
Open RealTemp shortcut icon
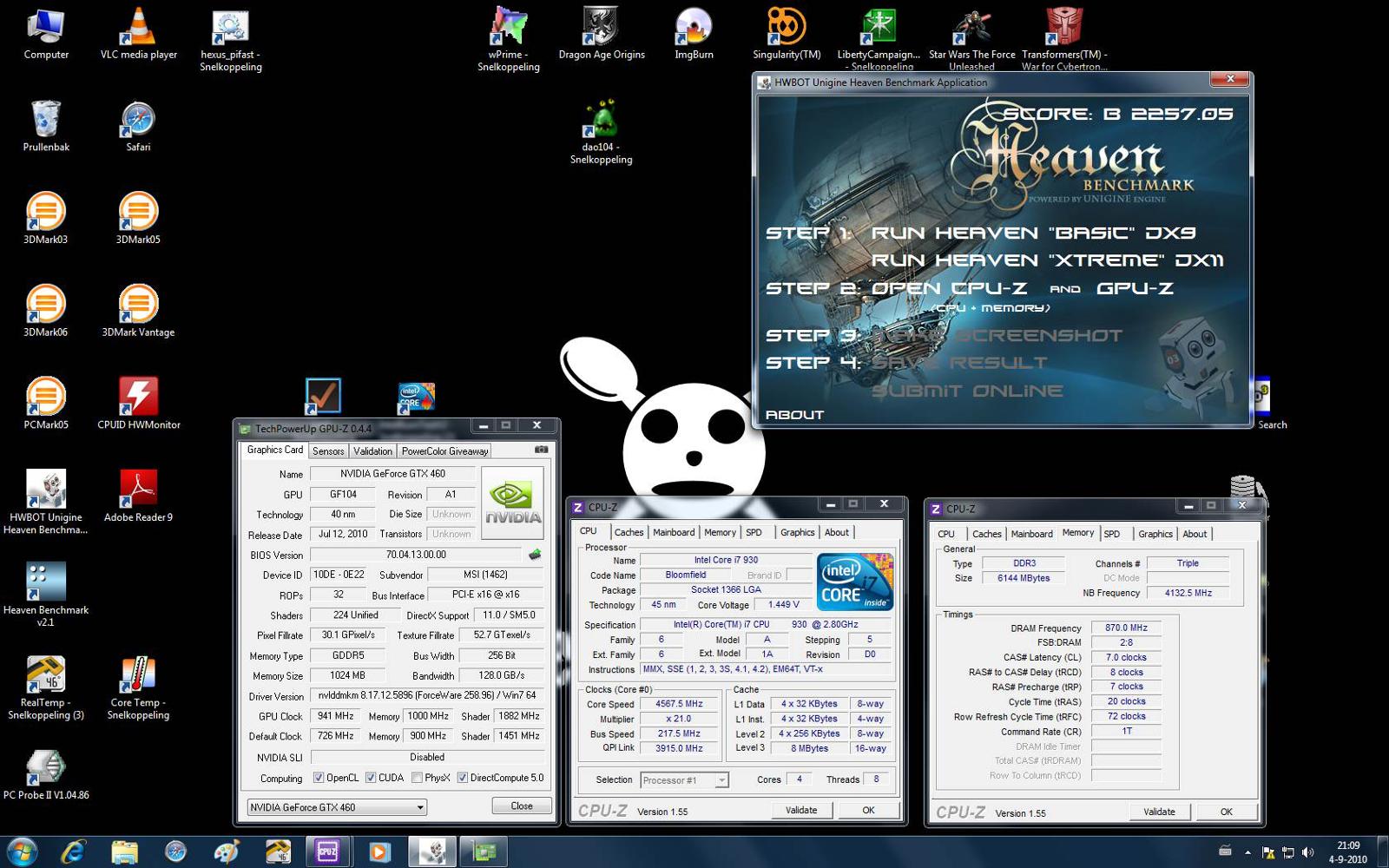(46, 687)
